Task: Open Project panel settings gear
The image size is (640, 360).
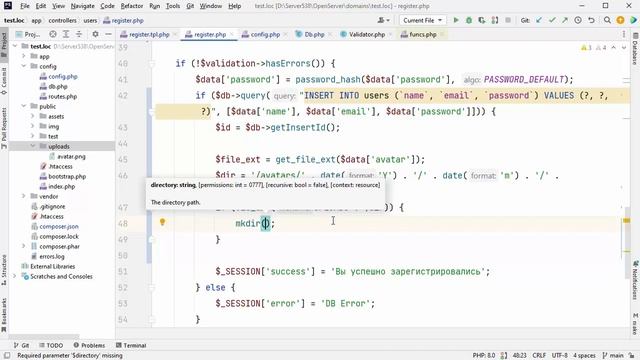Action: coord(95,34)
